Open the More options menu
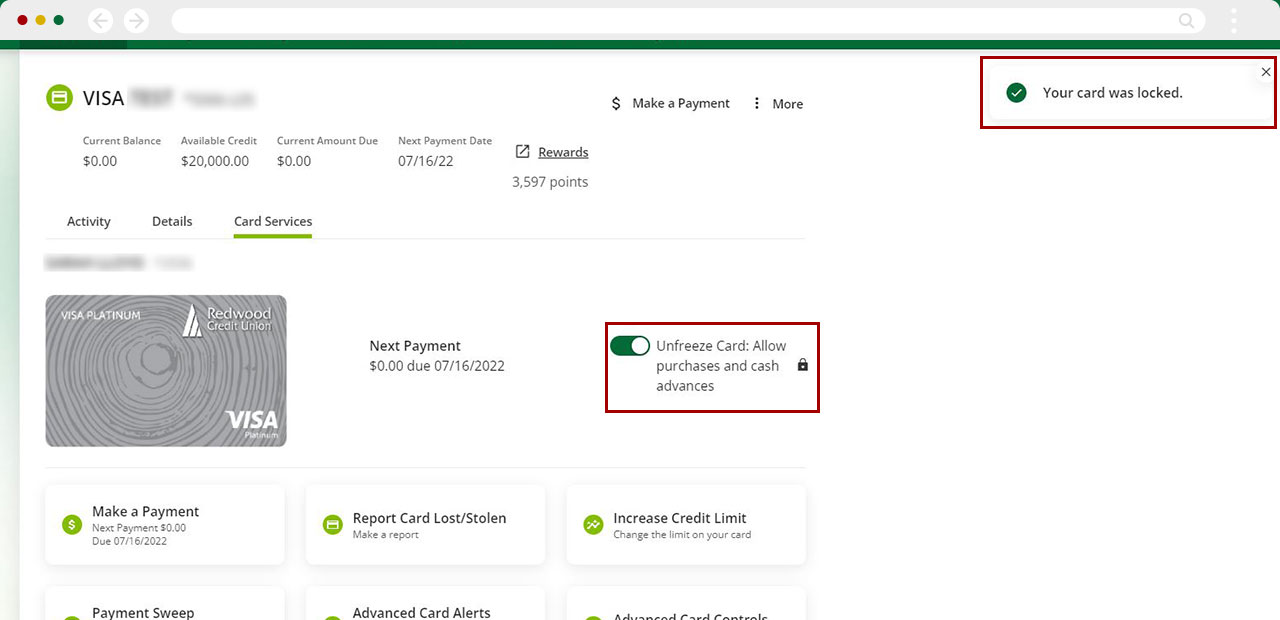 778,104
